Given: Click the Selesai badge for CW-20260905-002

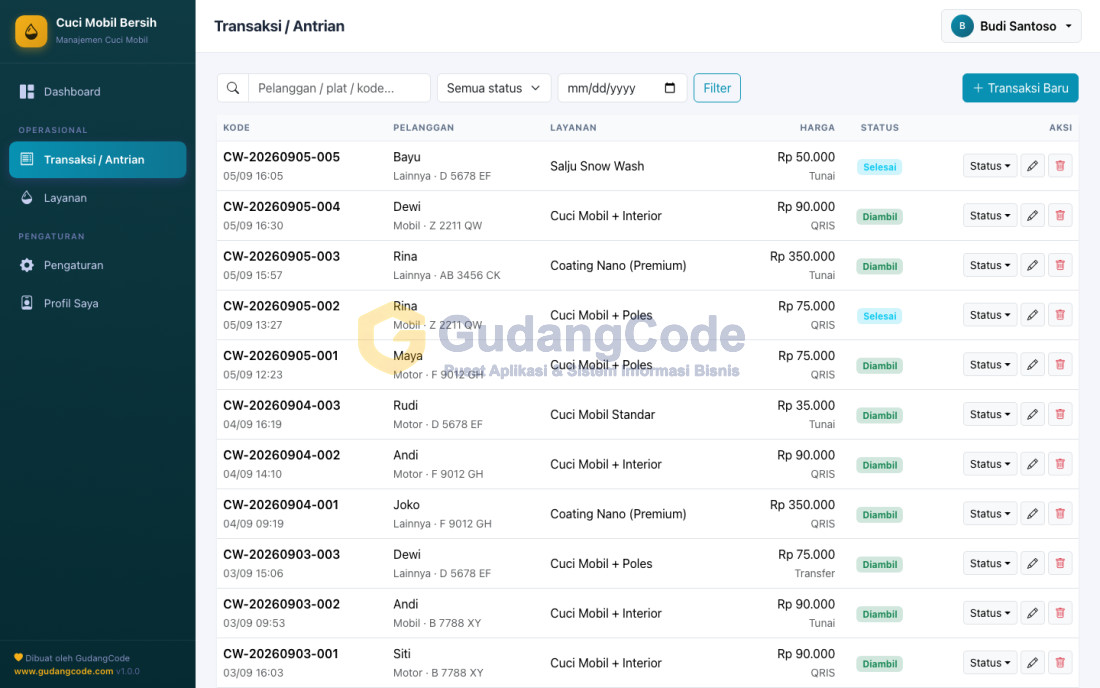Looking at the screenshot, I should [879, 316].
